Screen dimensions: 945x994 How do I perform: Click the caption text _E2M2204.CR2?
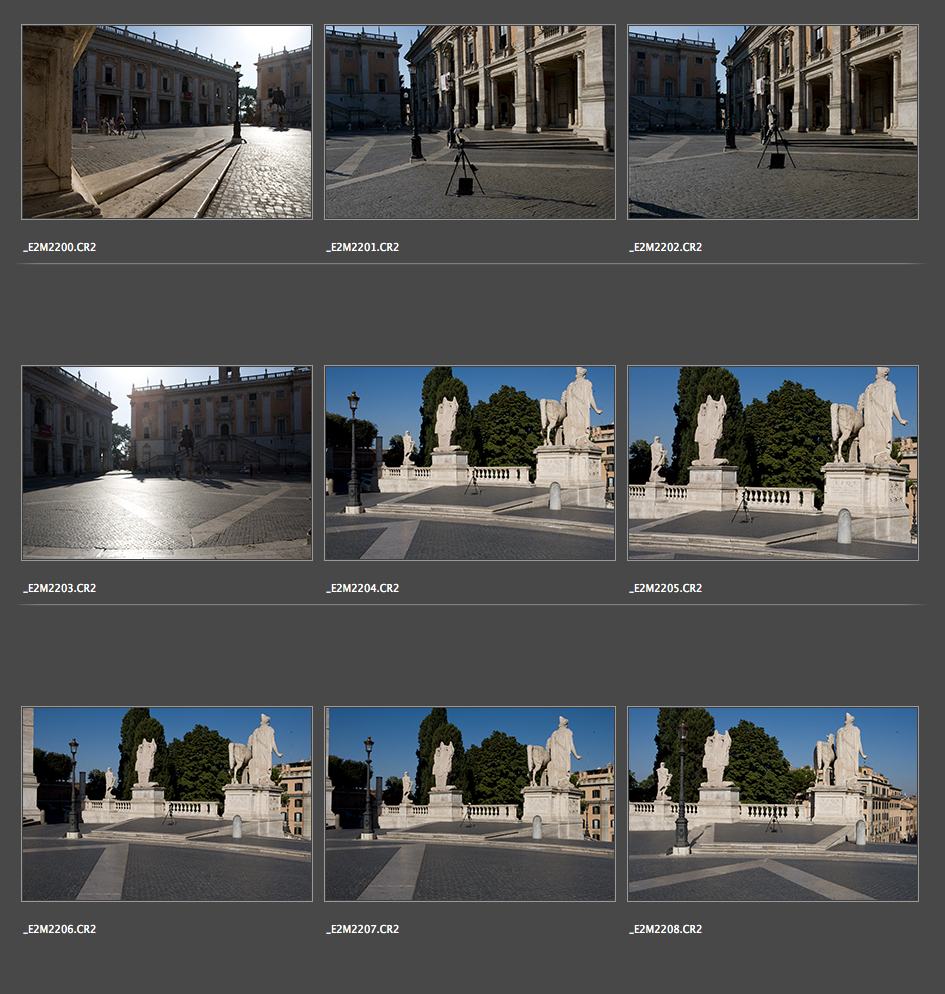point(362,588)
